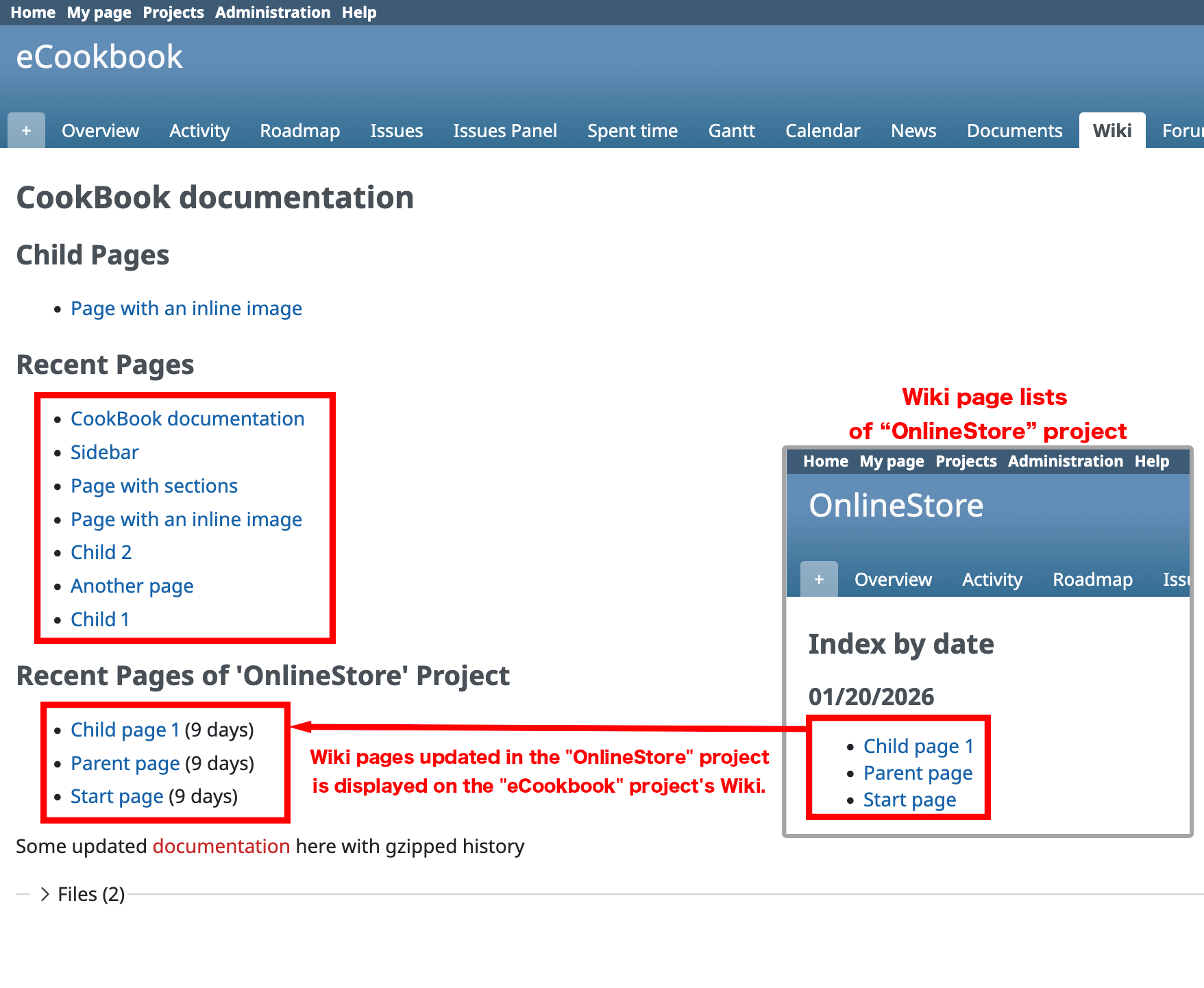Open Page with sections link
The image size is (1204, 988).
(x=154, y=486)
